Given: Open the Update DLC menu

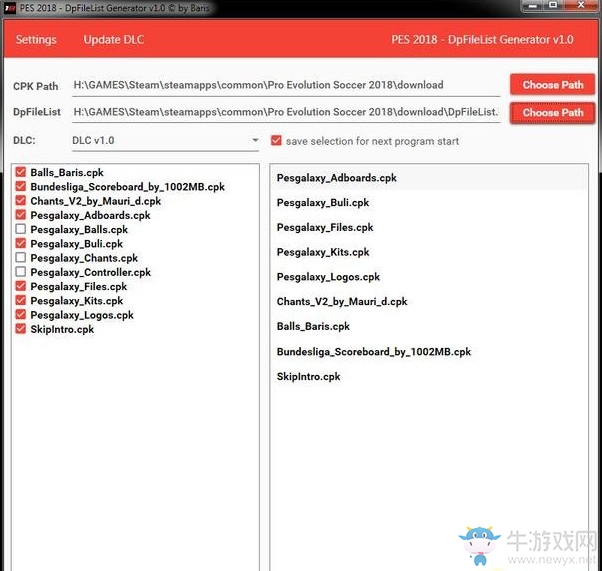Looking at the screenshot, I should pos(114,40).
